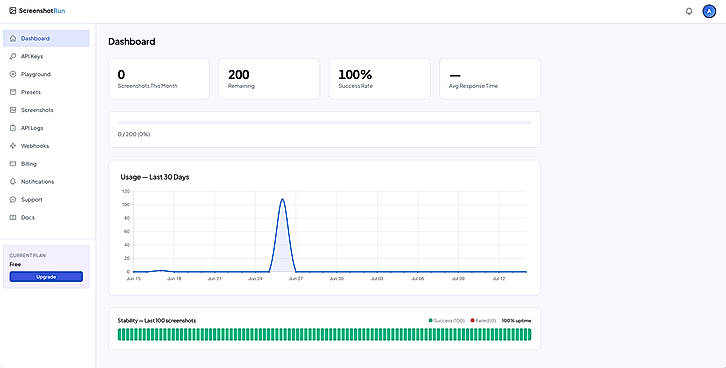Click the 100% Success Rate card
Viewport: 726px width, 368px height.
(x=380, y=79)
